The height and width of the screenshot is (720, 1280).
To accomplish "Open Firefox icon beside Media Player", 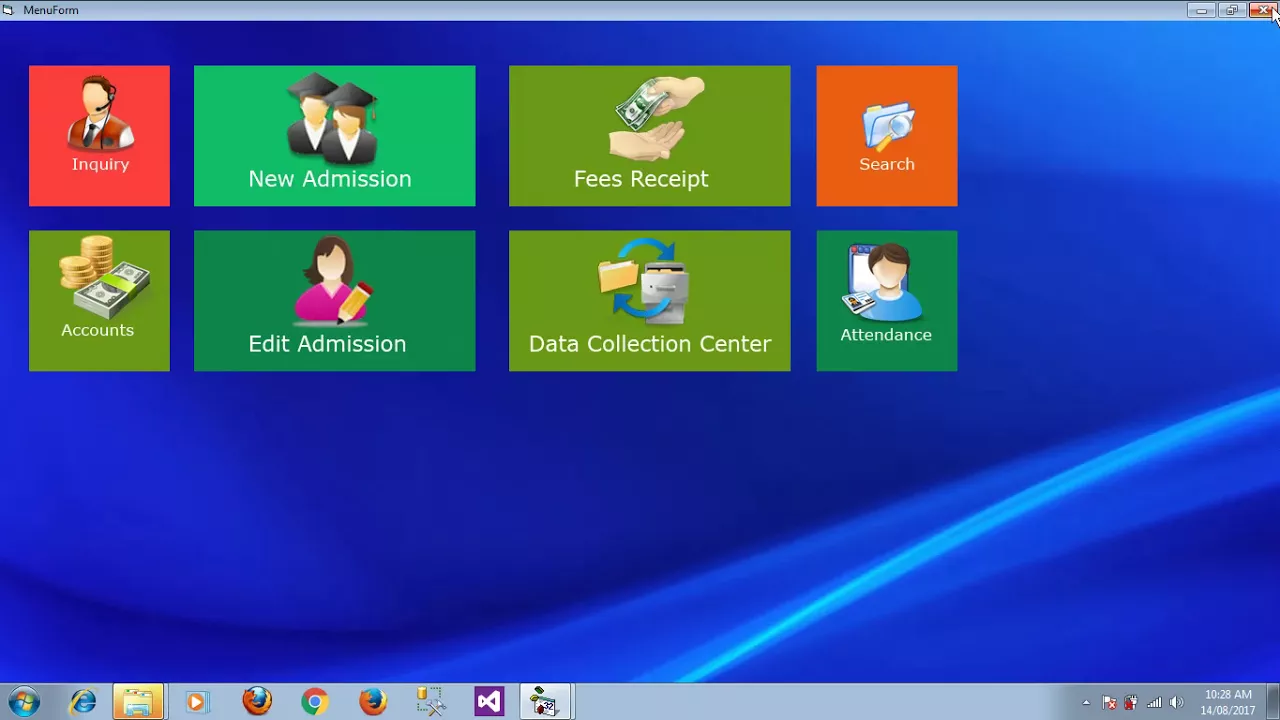I will (257, 702).
